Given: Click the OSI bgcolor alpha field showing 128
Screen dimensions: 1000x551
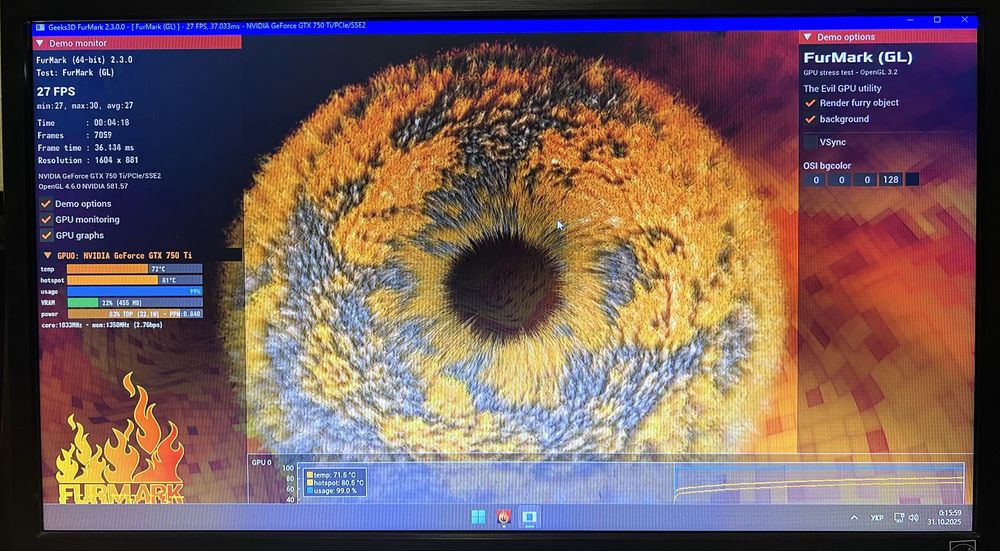Looking at the screenshot, I should (891, 180).
